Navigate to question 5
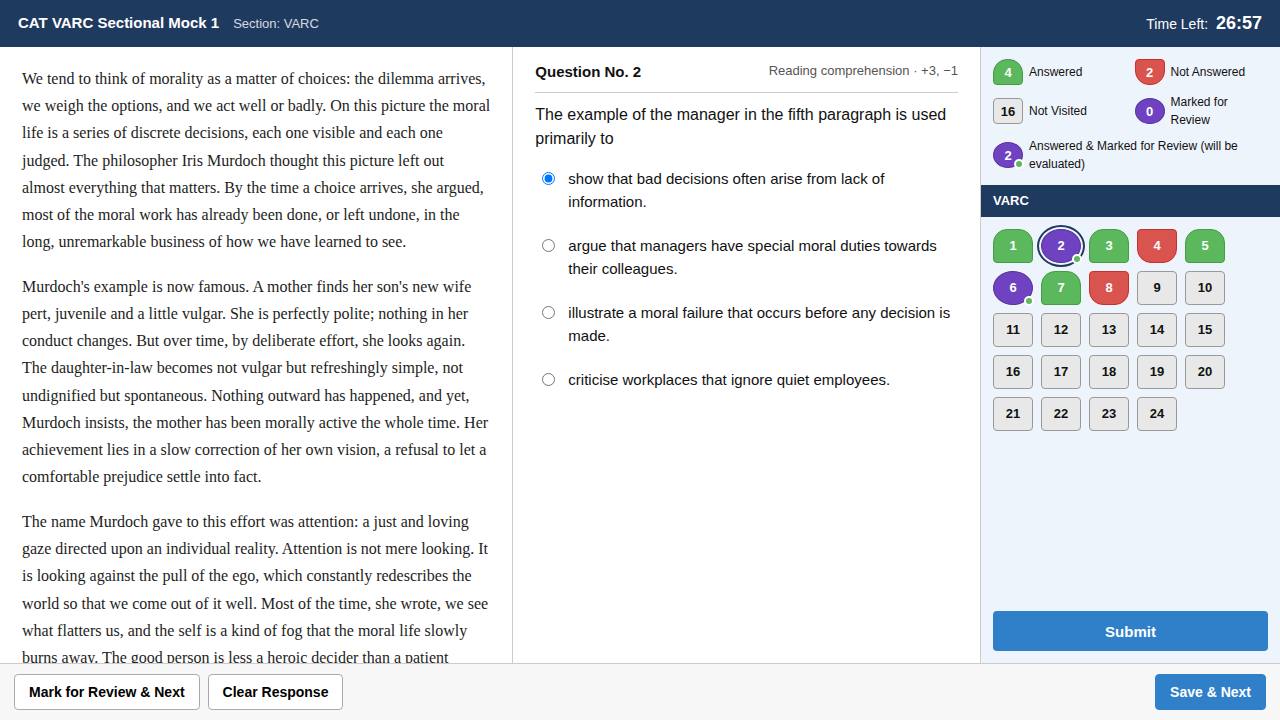 (1205, 246)
